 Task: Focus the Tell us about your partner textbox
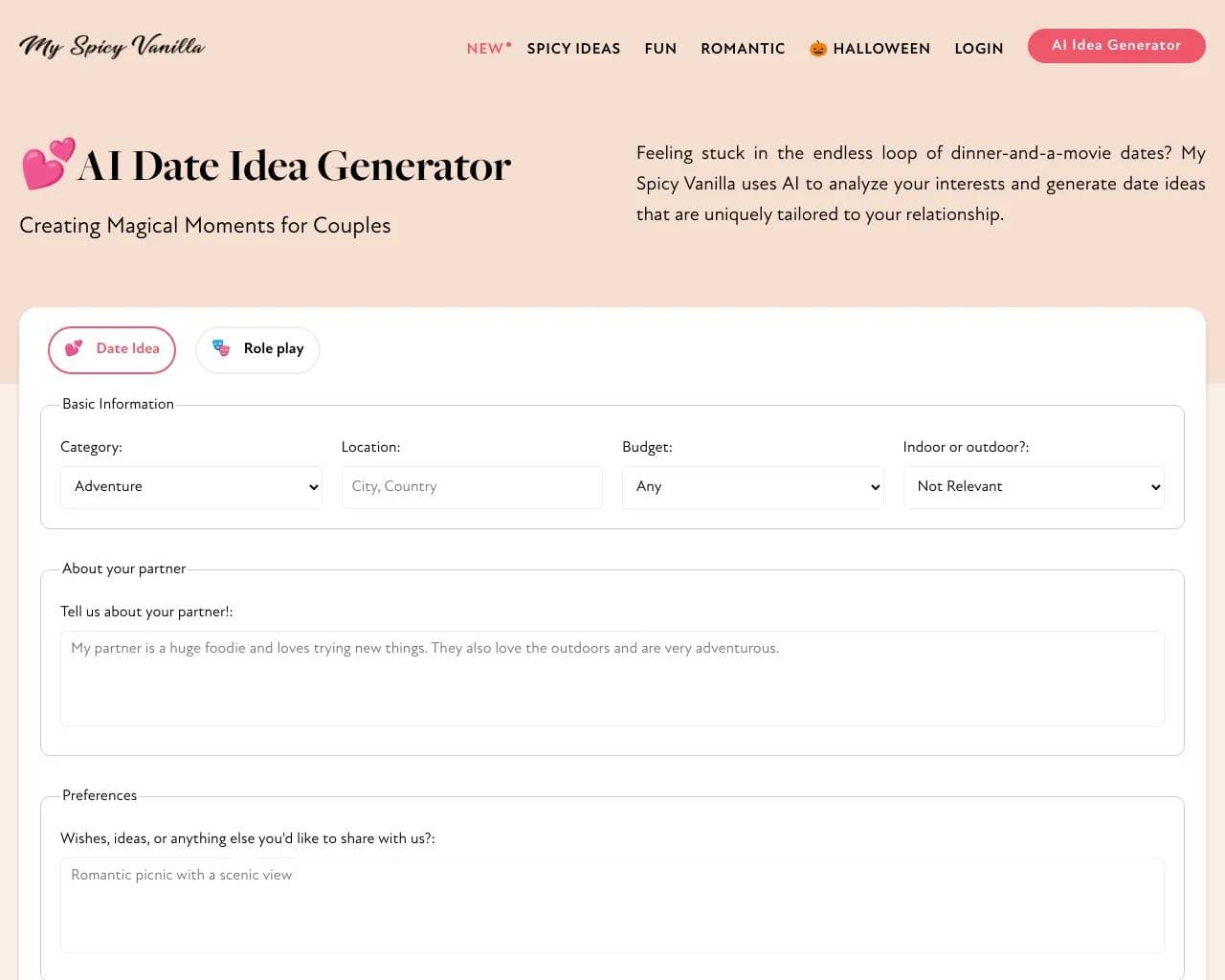click(612, 678)
